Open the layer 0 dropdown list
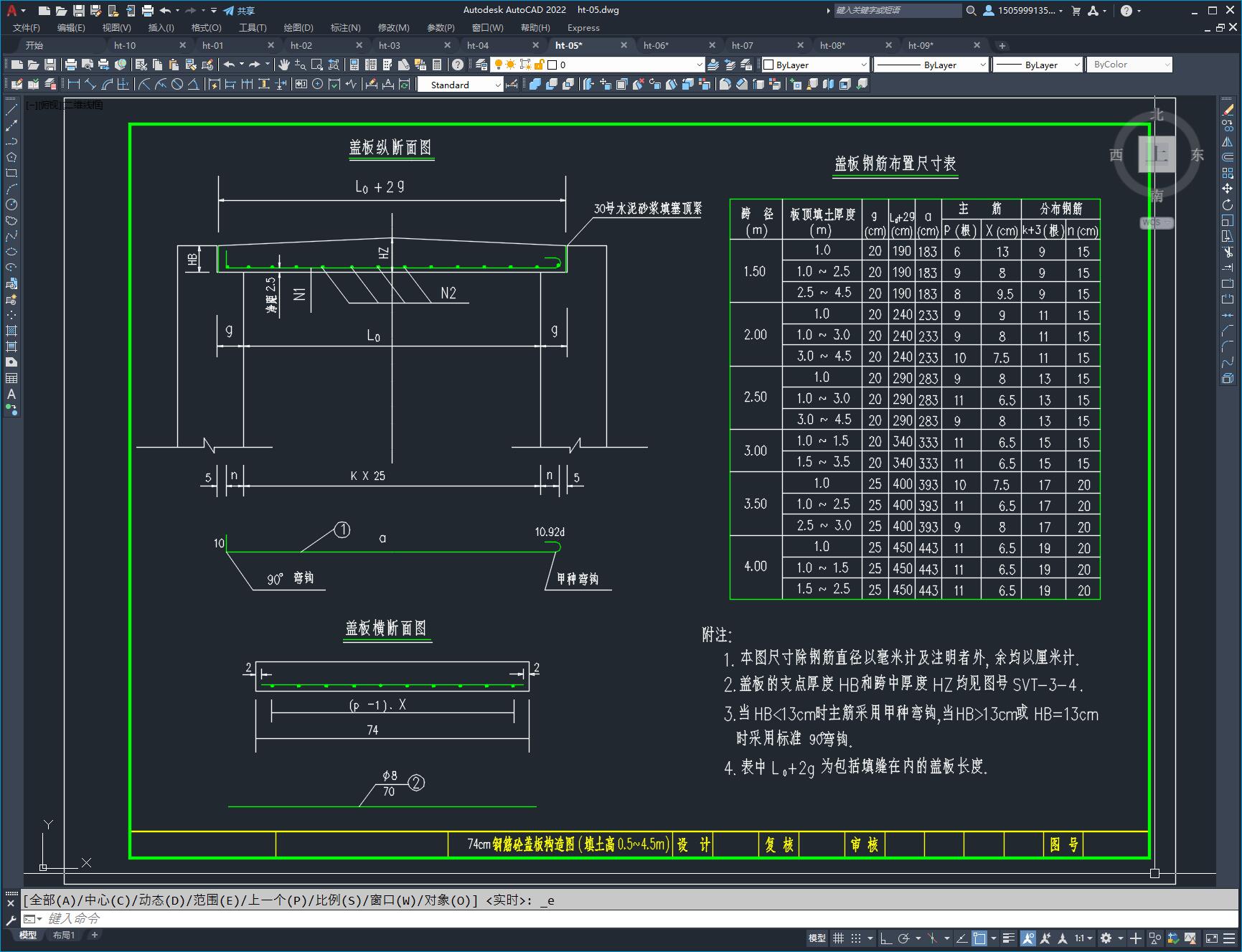The image size is (1242, 952). 700,65
